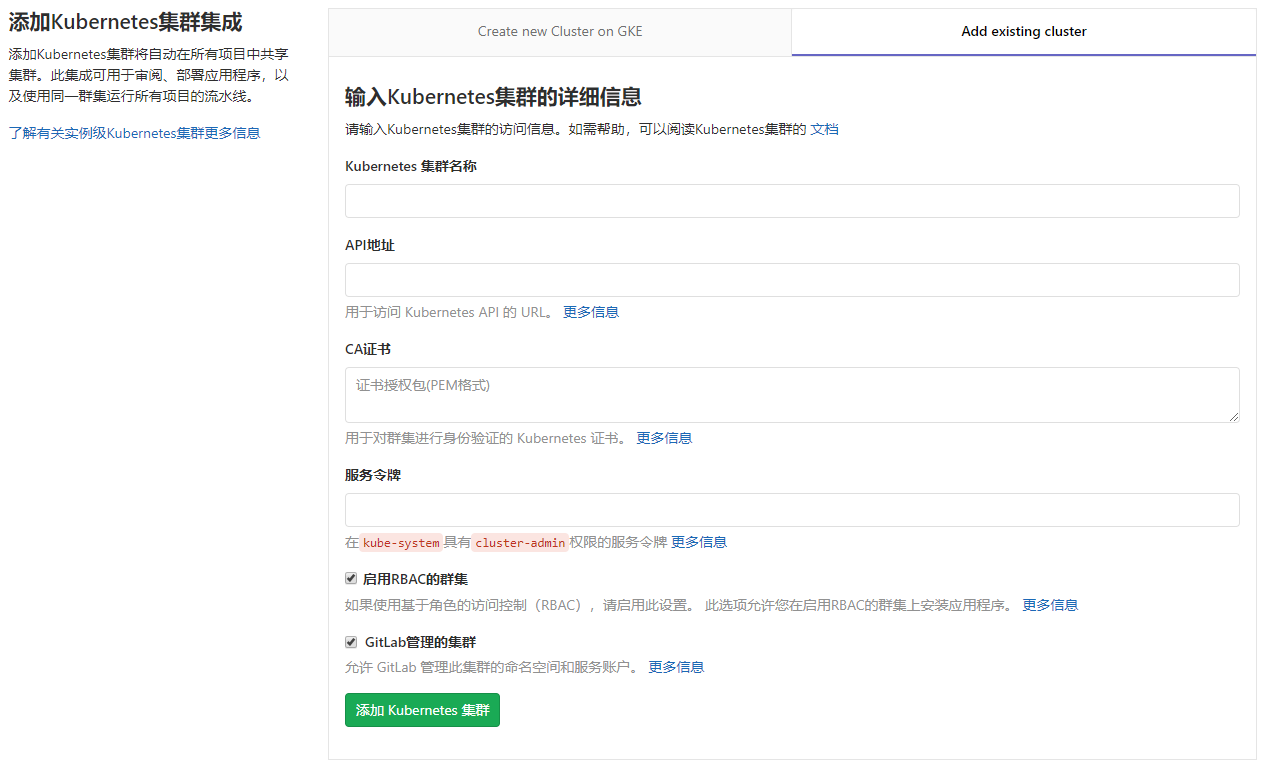The image size is (1261, 761).
Task: Click the 服务令牌 field label
Action: (373, 475)
